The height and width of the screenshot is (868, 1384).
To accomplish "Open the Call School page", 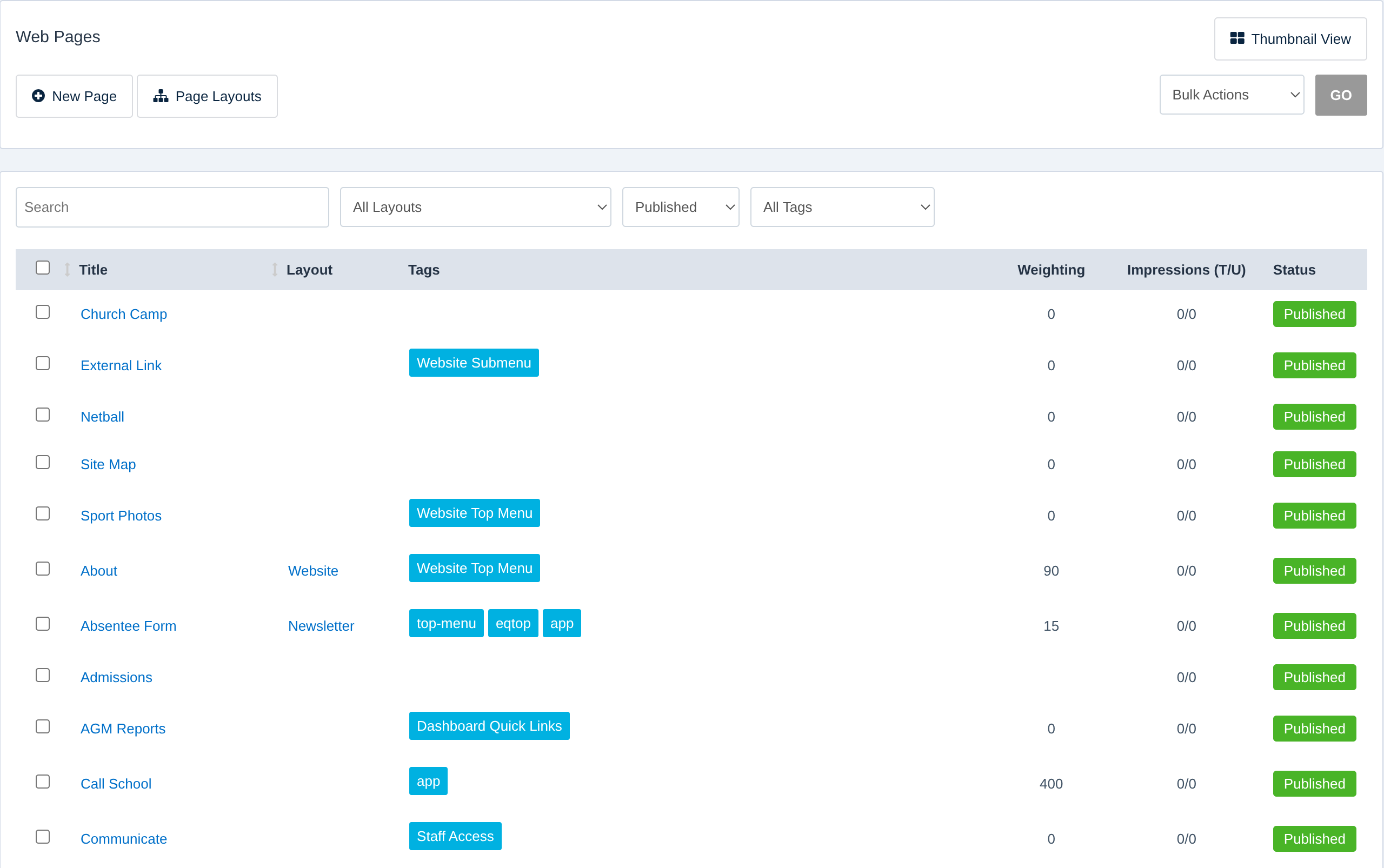I will pyautogui.click(x=116, y=783).
